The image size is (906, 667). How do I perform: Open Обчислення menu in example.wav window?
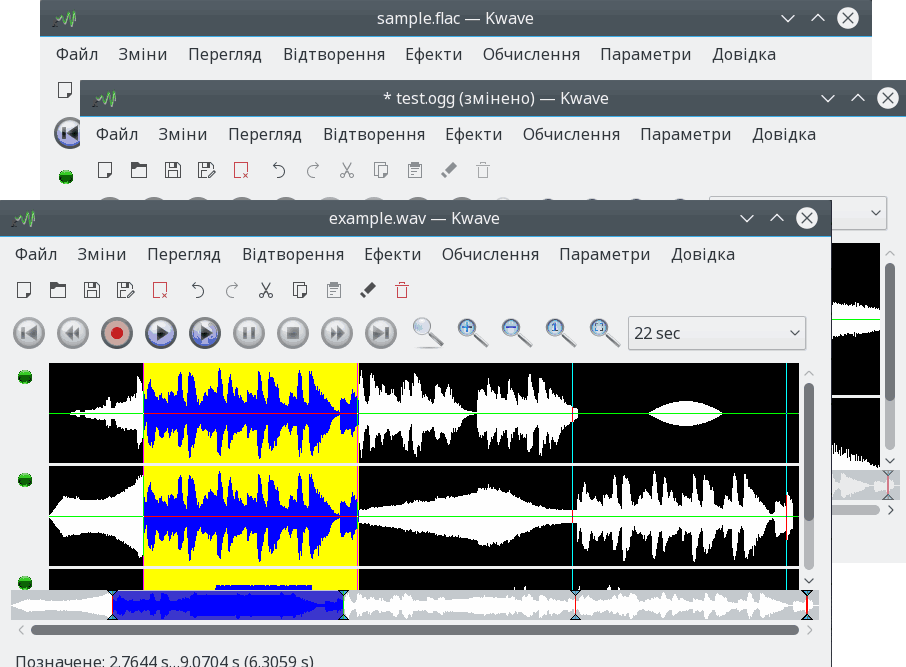click(490, 254)
